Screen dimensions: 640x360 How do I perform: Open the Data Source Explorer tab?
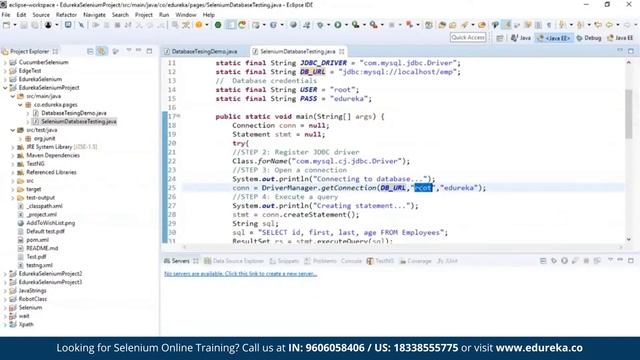(x=234, y=261)
